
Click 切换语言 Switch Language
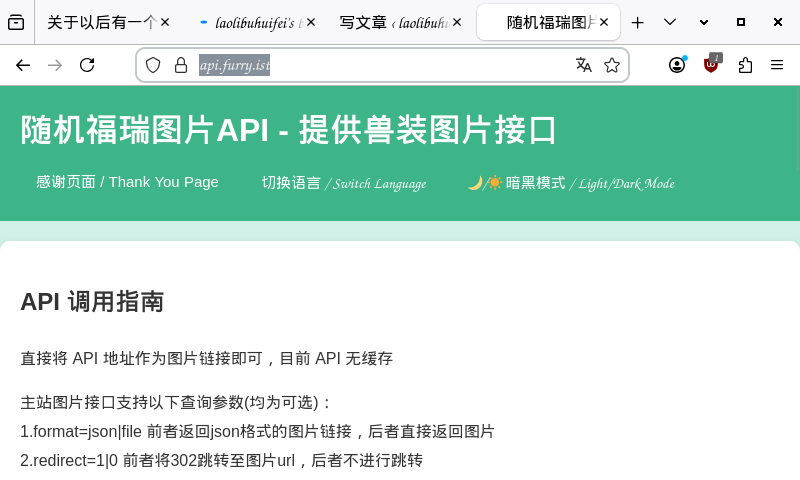click(343, 183)
